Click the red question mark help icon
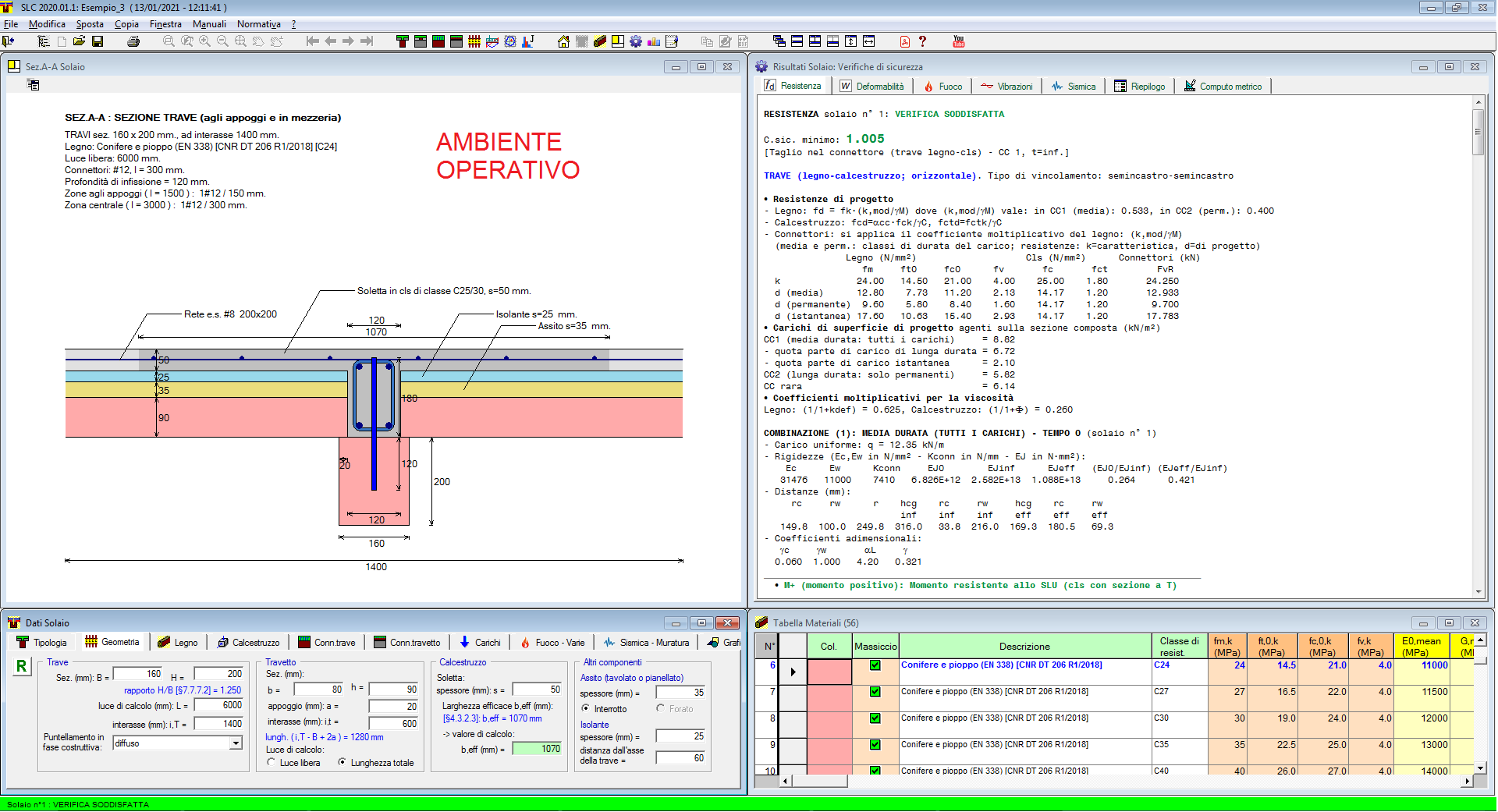This screenshot has width=1498, height=812. (x=922, y=41)
